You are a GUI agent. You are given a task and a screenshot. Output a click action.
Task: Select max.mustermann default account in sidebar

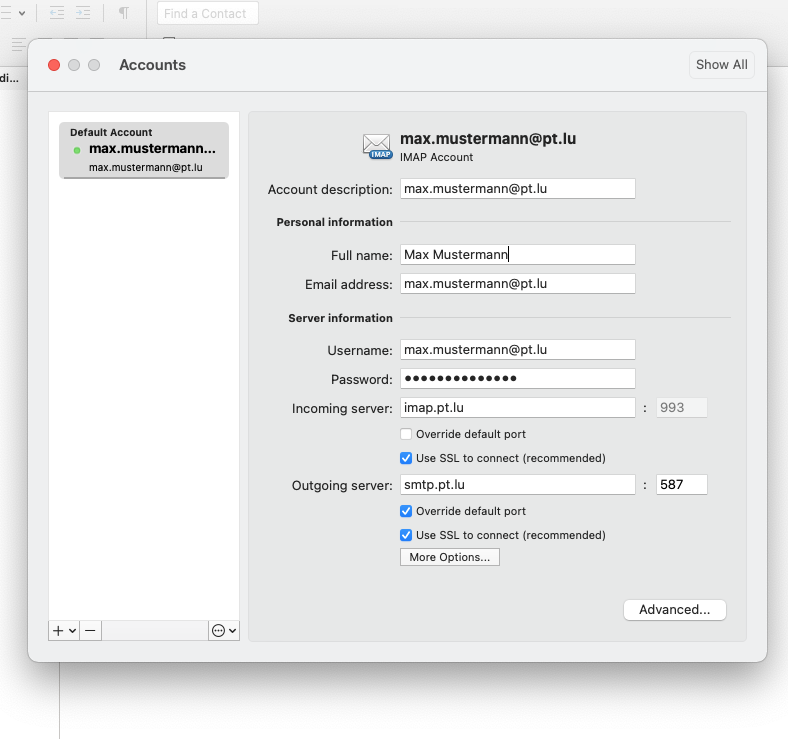pos(144,150)
